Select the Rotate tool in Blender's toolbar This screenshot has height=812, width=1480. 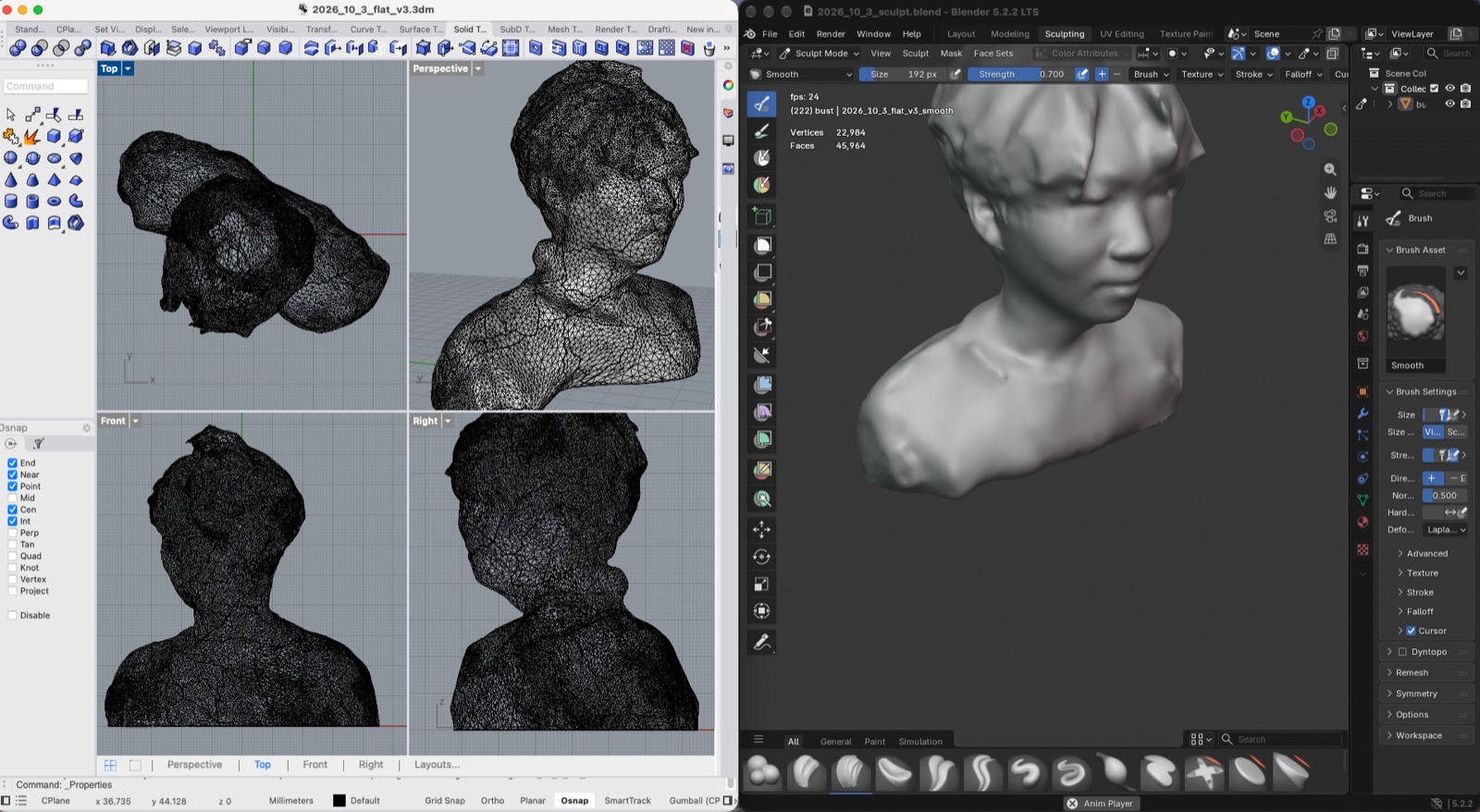761,557
